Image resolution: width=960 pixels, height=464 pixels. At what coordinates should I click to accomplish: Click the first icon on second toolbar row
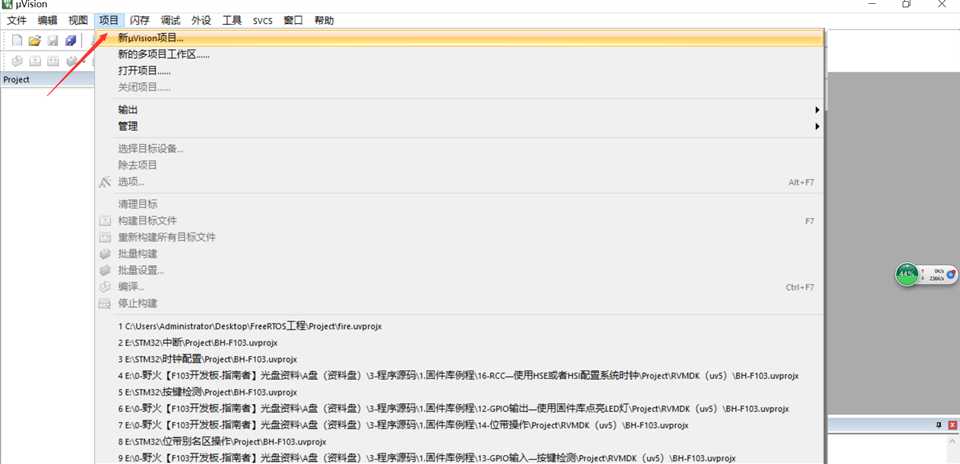click(x=17, y=61)
